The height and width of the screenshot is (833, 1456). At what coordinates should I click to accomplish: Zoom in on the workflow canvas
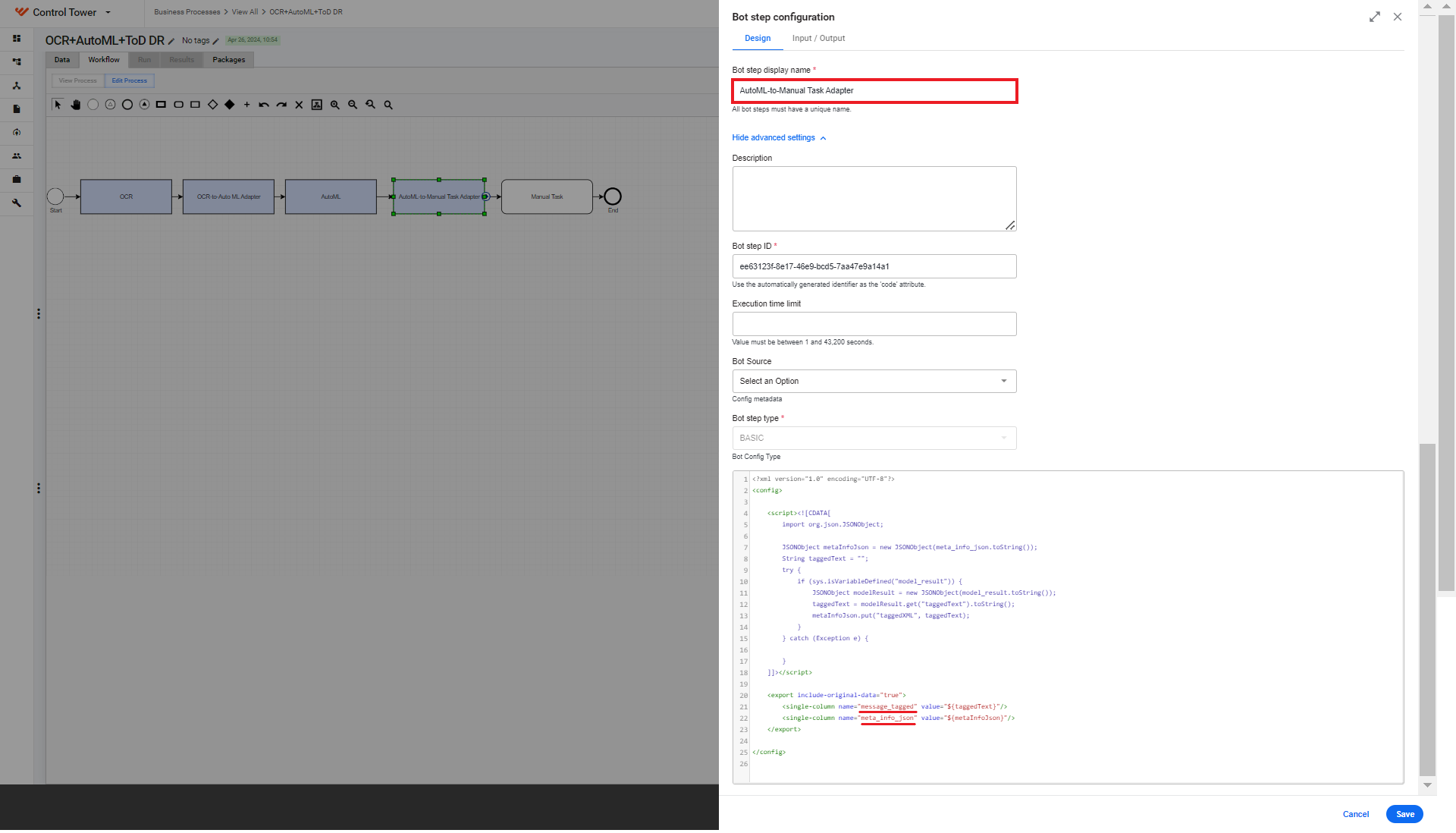point(335,105)
